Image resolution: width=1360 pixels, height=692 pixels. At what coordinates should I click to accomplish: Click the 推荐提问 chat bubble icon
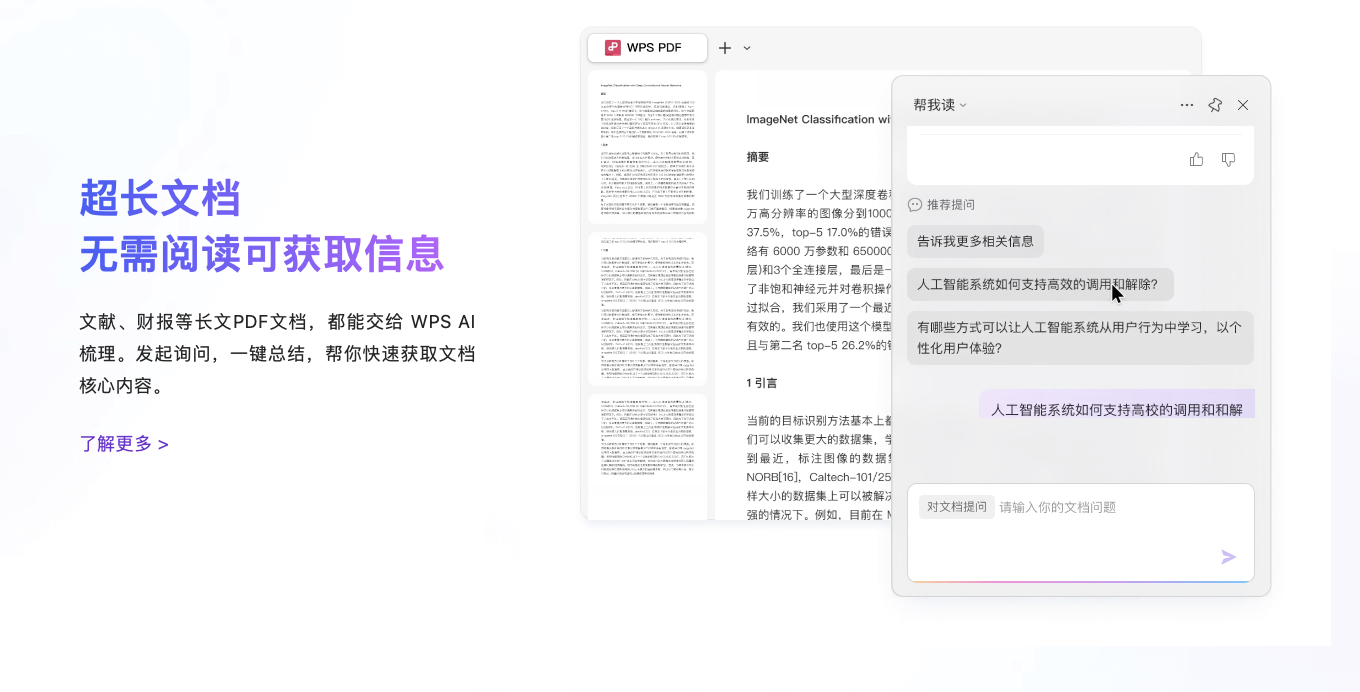tap(915, 204)
